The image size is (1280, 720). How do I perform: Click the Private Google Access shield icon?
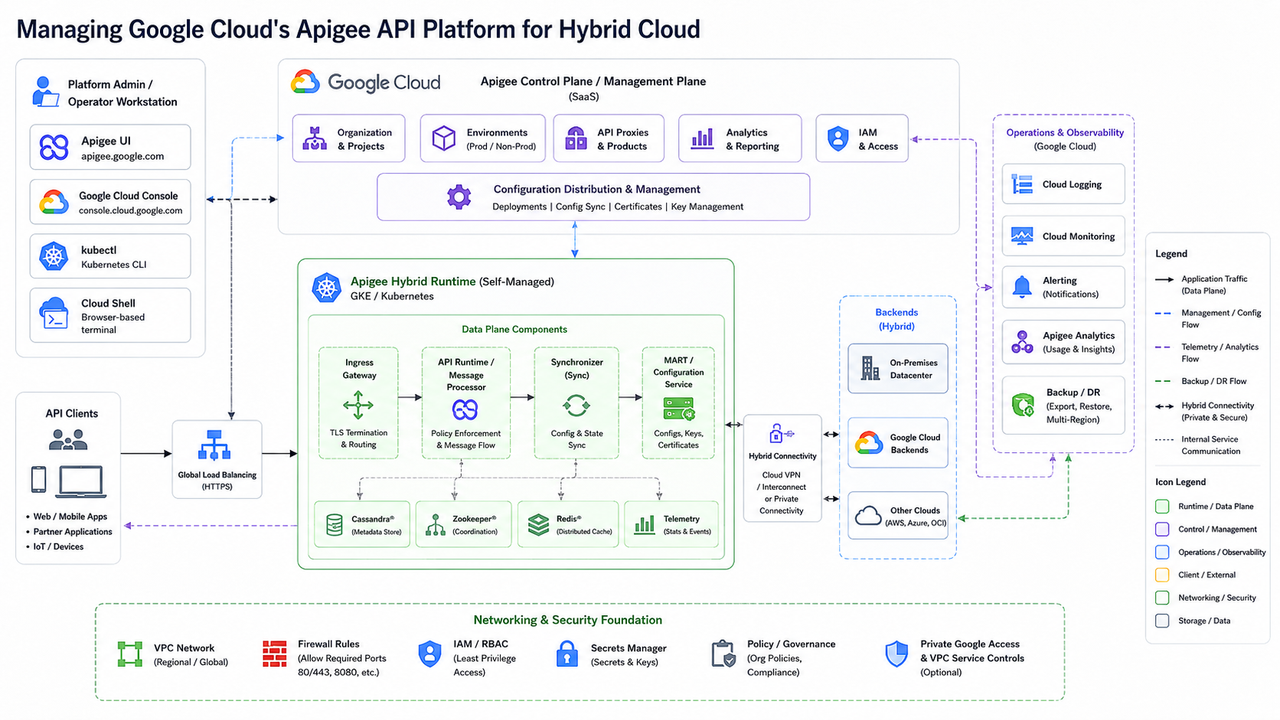[x=897, y=655]
